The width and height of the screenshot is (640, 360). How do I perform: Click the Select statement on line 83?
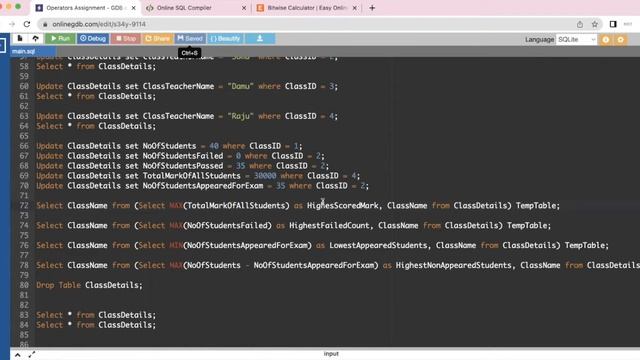(96, 315)
